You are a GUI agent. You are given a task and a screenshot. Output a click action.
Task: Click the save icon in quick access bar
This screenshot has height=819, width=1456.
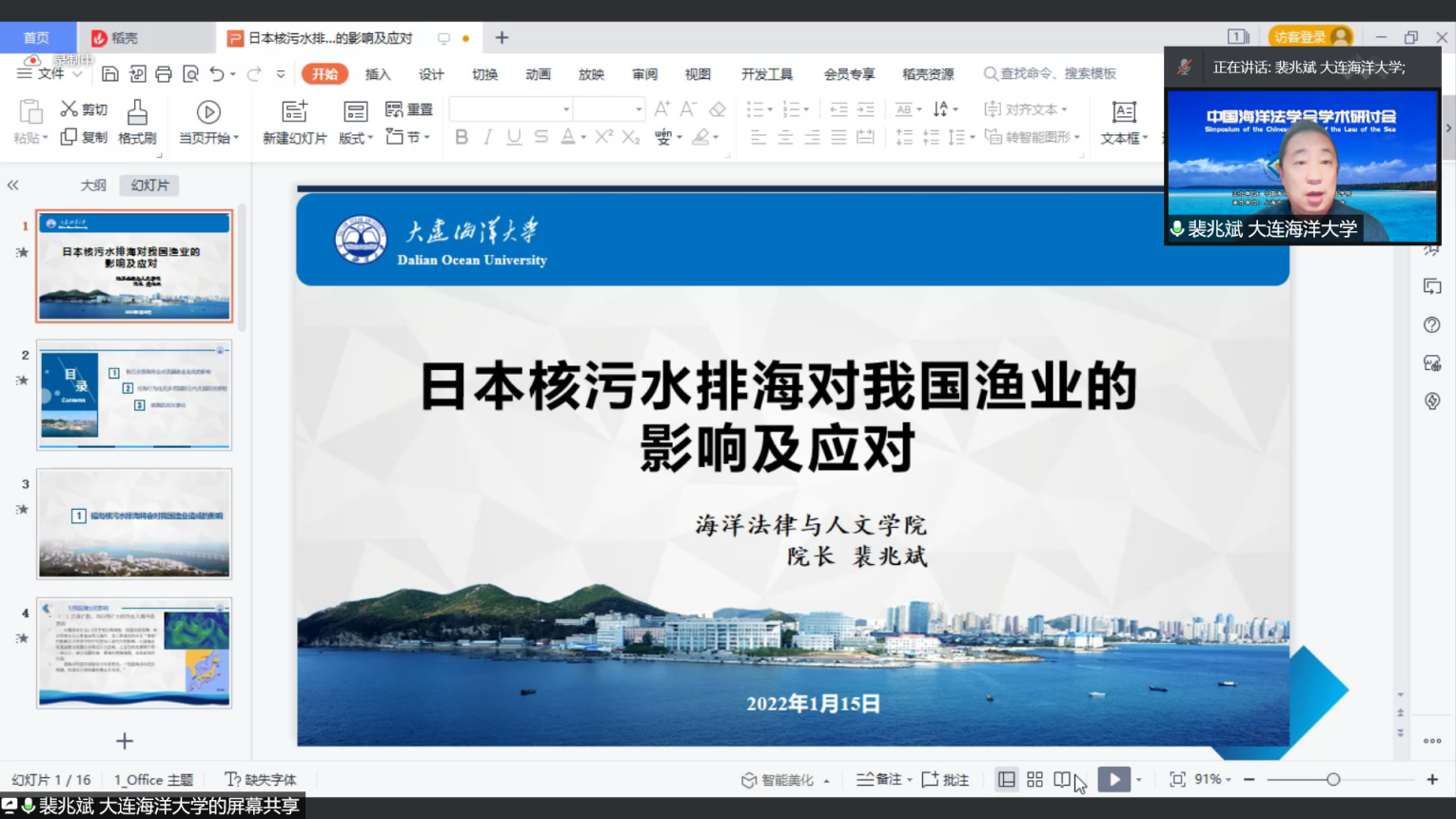[x=110, y=74]
